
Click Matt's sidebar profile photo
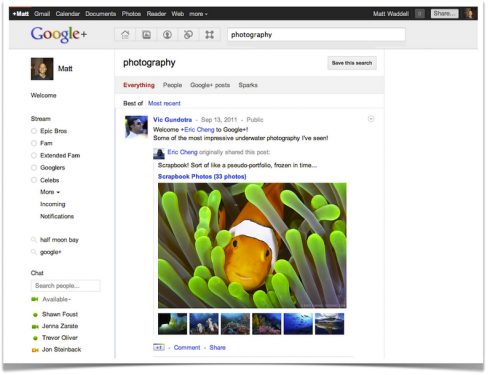click(42, 69)
